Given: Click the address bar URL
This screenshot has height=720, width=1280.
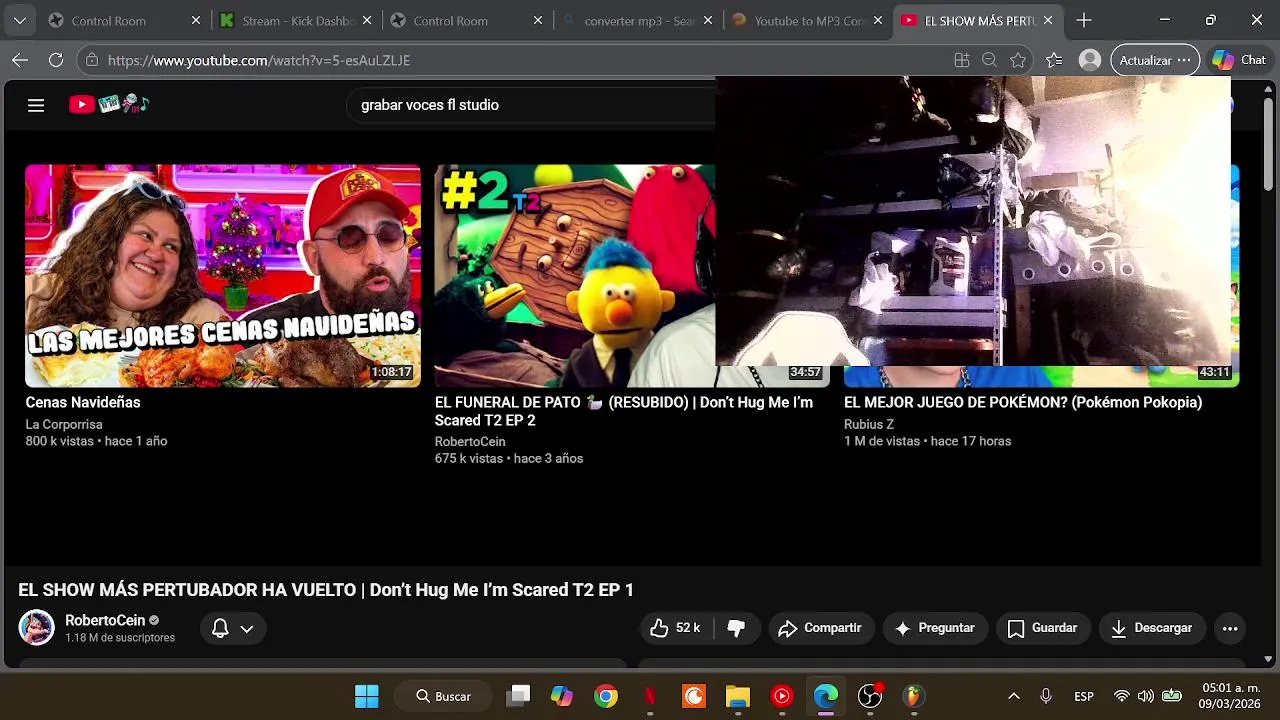Looking at the screenshot, I should pos(259,60).
